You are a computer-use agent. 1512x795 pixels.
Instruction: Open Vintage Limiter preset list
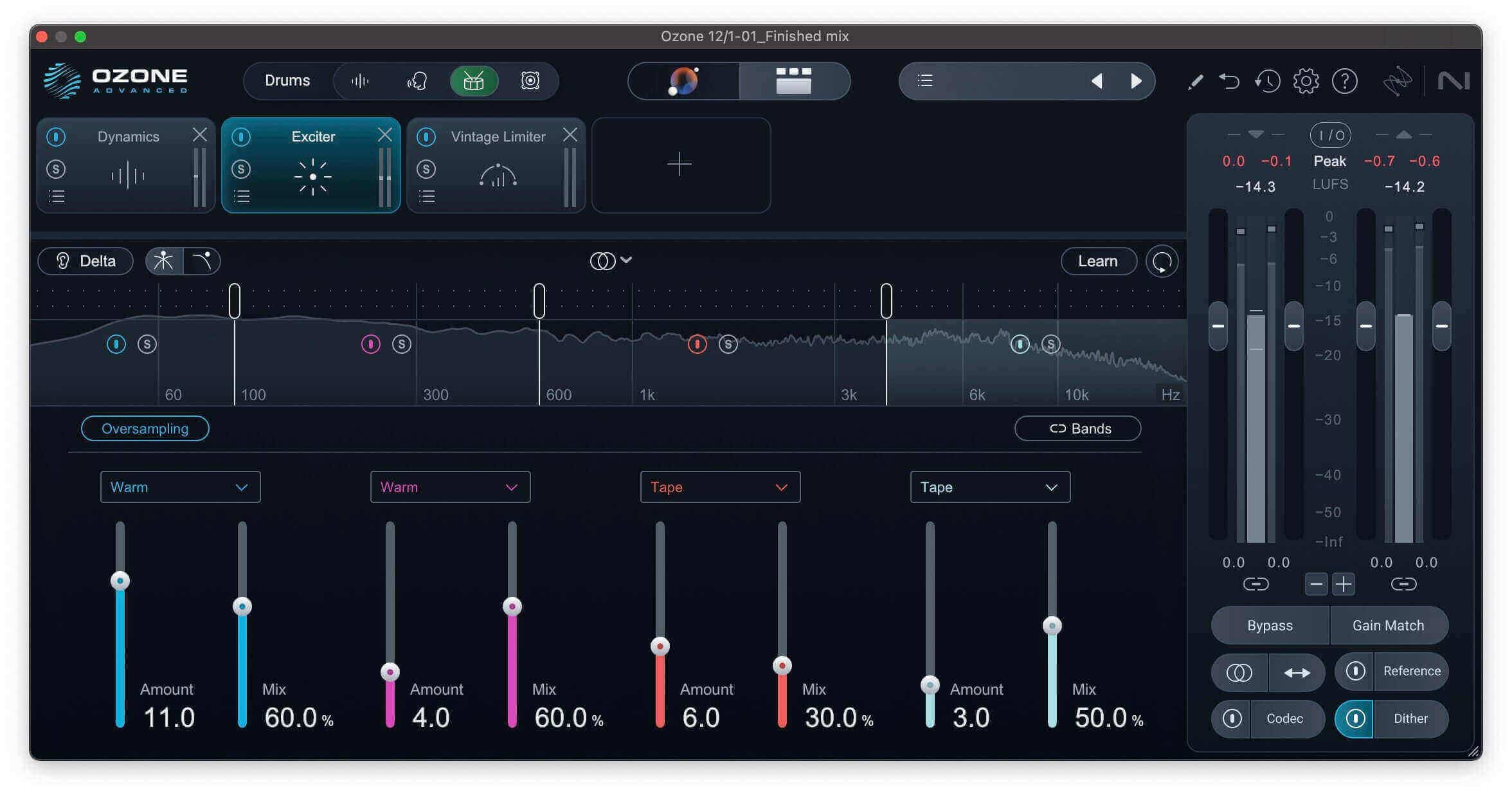pyautogui.click(x=427, y=196)
